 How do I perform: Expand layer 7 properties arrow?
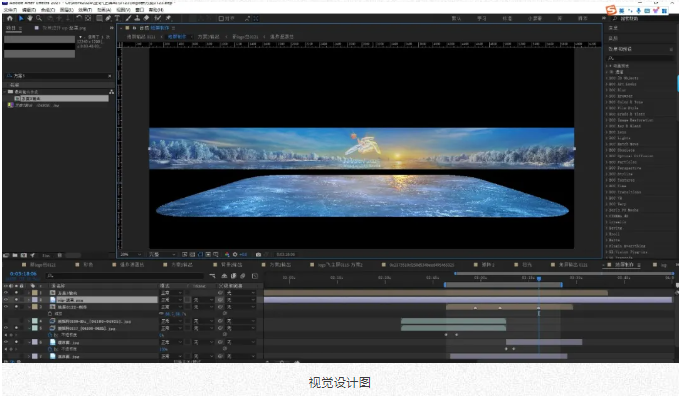[29, 356]
